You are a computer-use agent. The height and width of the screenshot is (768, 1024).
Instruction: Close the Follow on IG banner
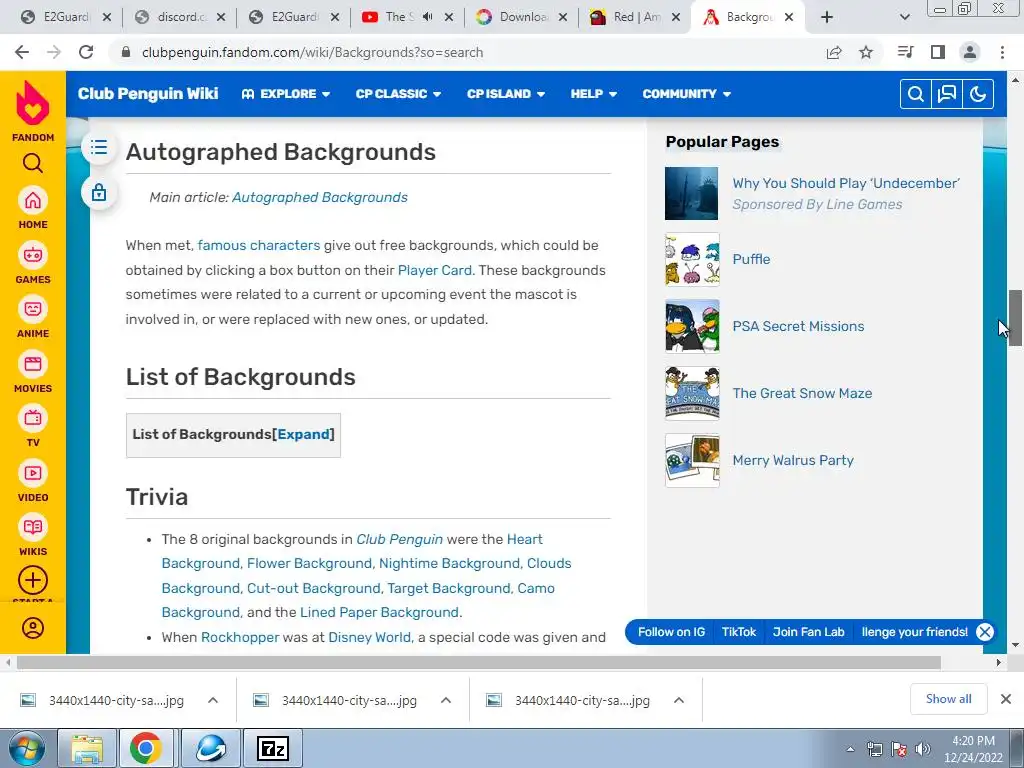(985, 632)
